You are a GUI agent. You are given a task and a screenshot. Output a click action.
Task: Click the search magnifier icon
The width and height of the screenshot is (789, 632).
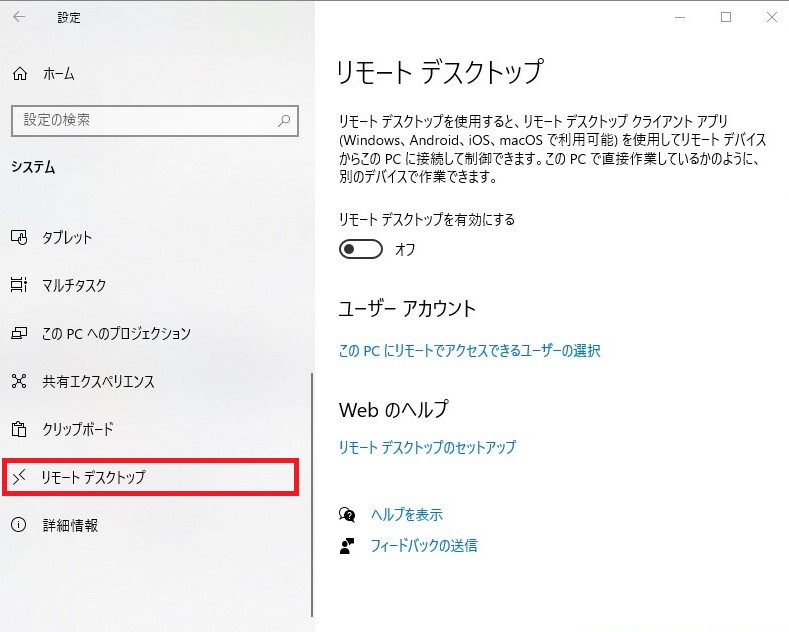[284, 120]
